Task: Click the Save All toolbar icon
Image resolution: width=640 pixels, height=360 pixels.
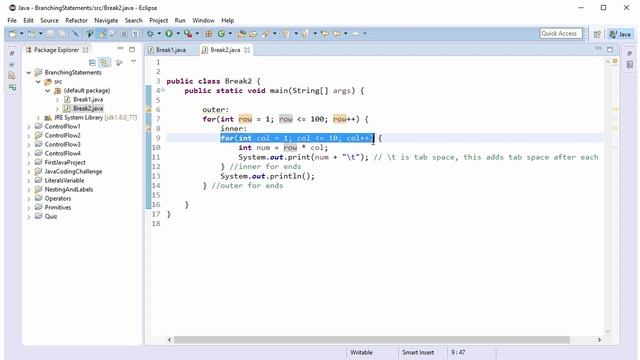Action: [62, 34]
